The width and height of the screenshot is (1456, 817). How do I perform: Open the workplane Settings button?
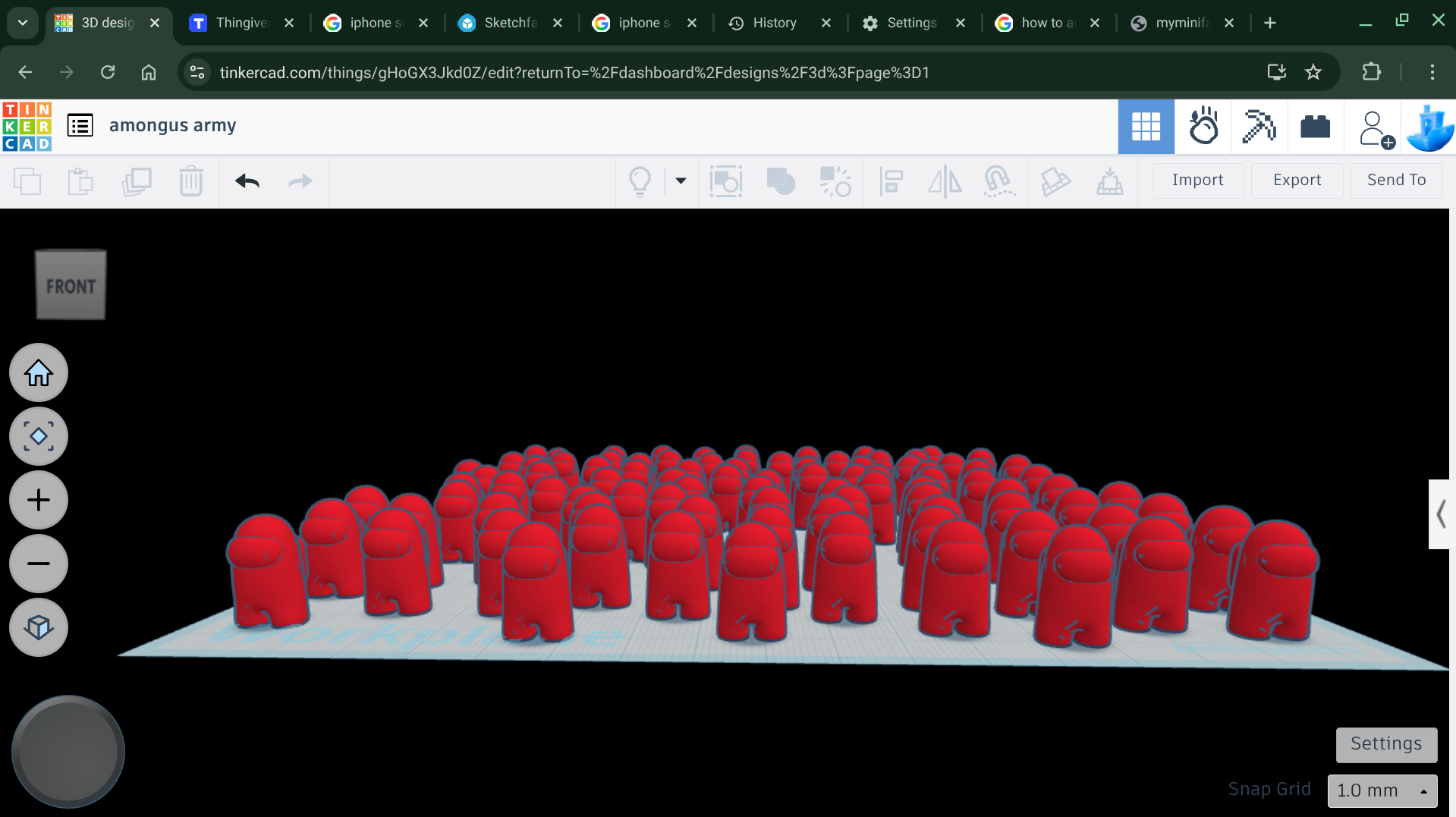point(1386,744)
